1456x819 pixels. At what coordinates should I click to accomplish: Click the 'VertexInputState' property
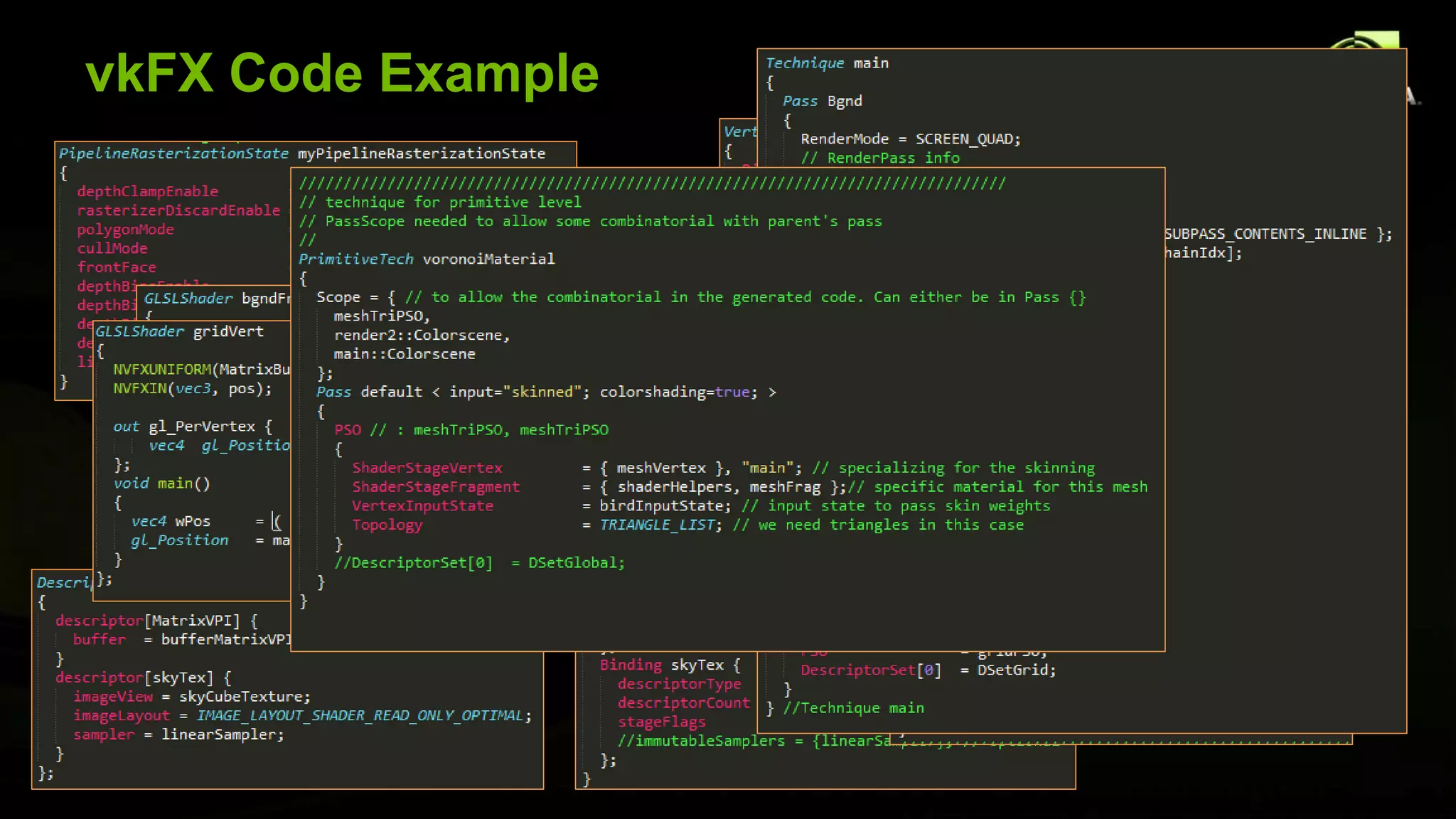pos(423,506)
